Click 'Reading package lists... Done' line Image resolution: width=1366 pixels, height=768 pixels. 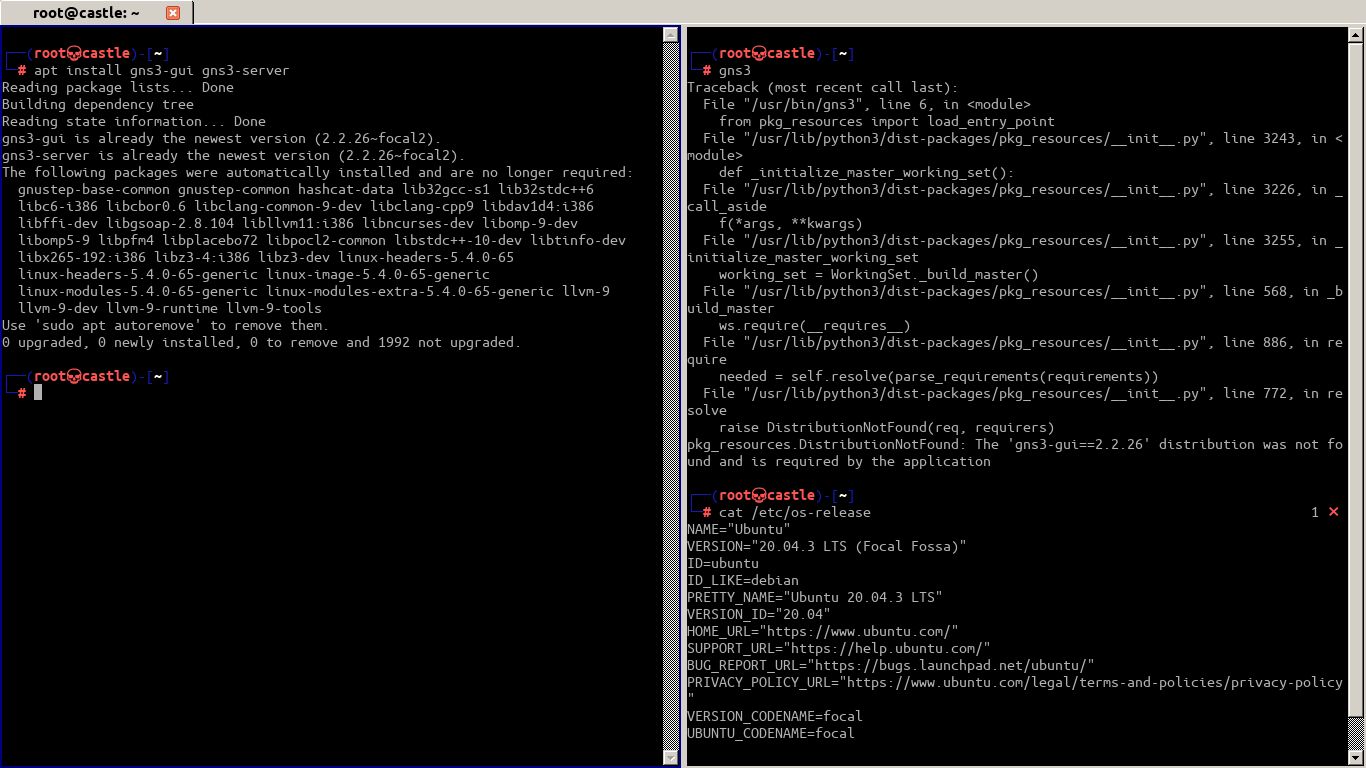click(x=118, y=87)
